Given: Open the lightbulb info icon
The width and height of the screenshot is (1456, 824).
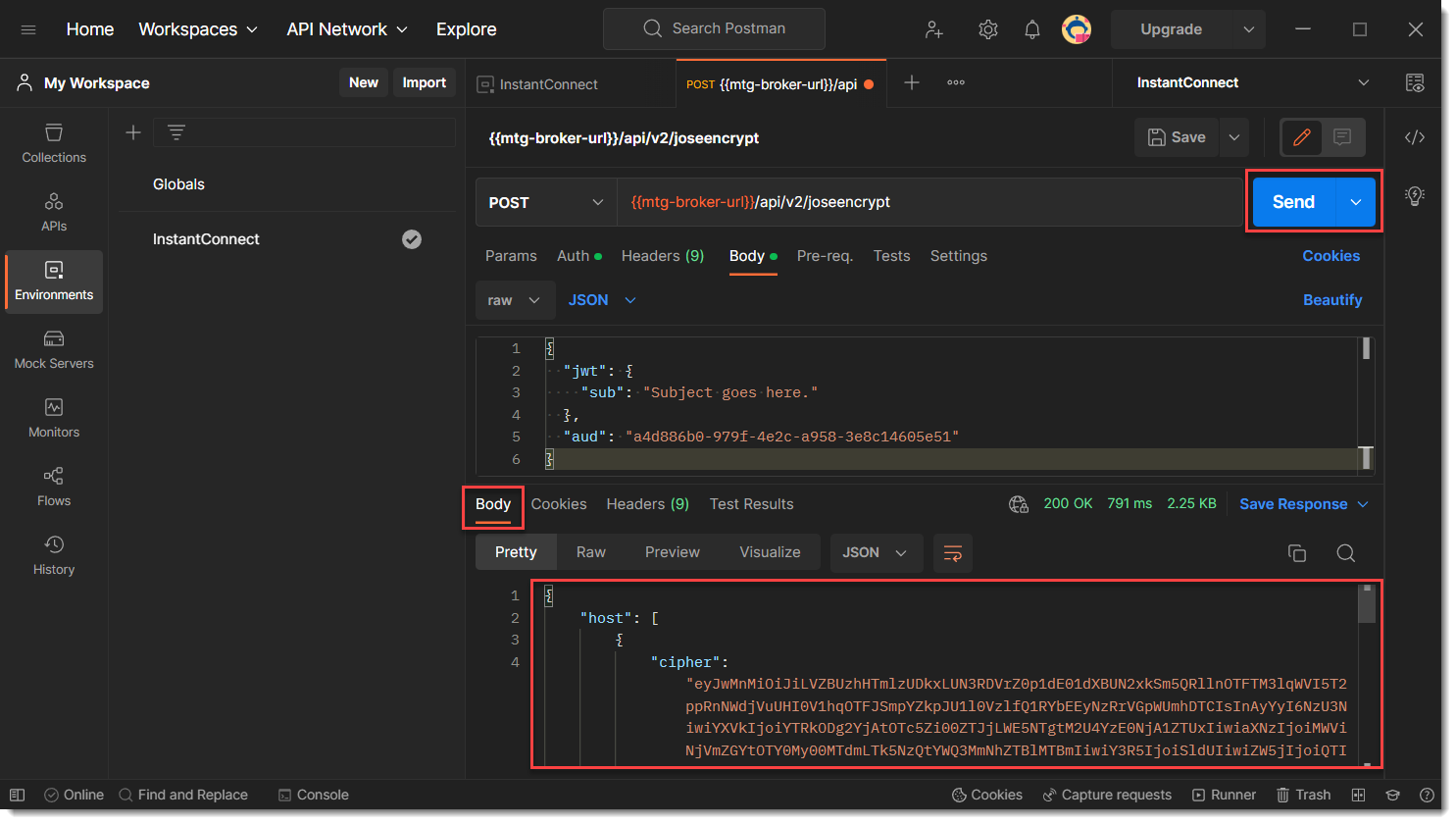Looking at the screenshot, I should tap(1414, 195).
